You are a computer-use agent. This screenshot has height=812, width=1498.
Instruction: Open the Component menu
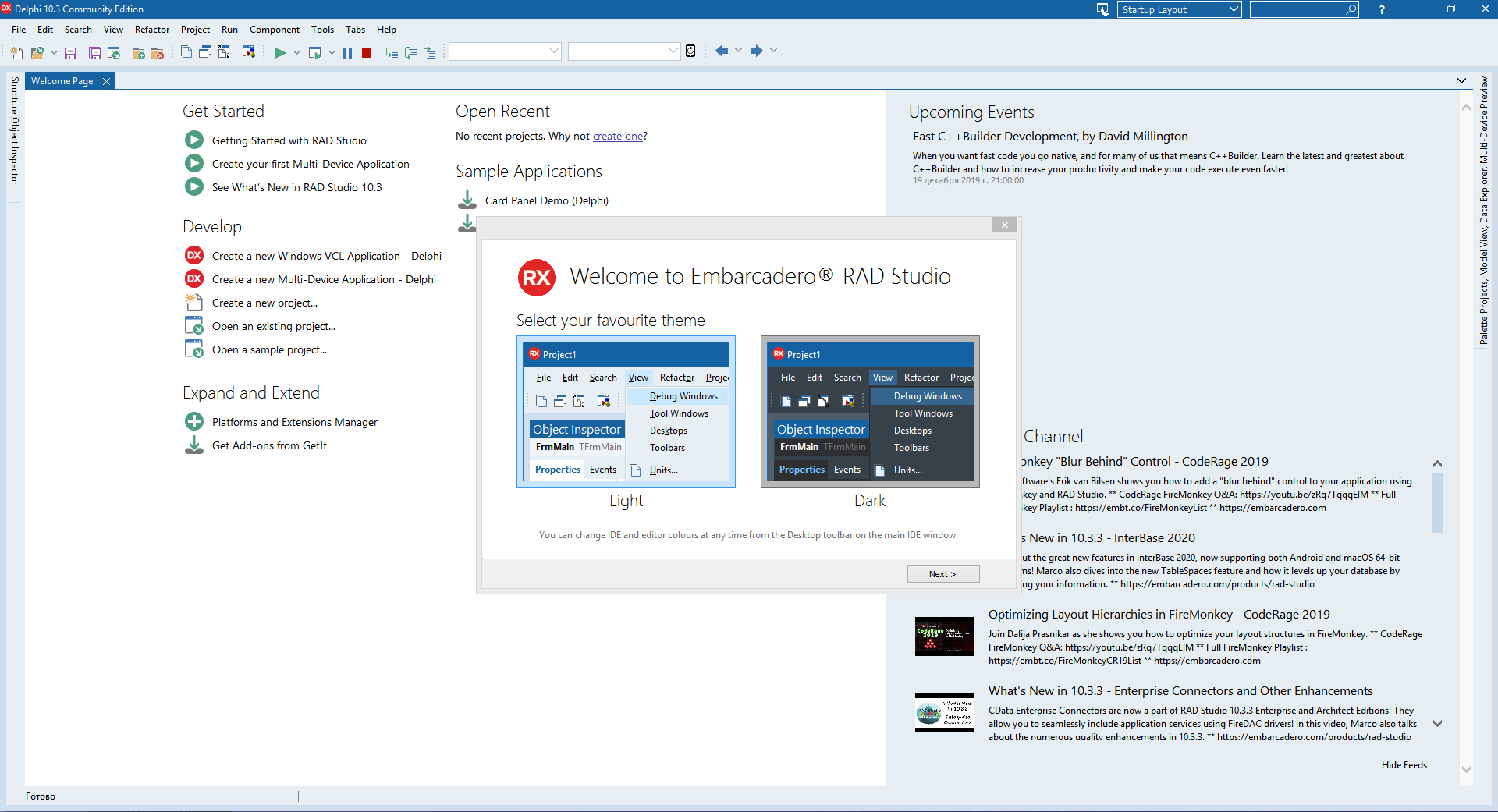[275, 30]
